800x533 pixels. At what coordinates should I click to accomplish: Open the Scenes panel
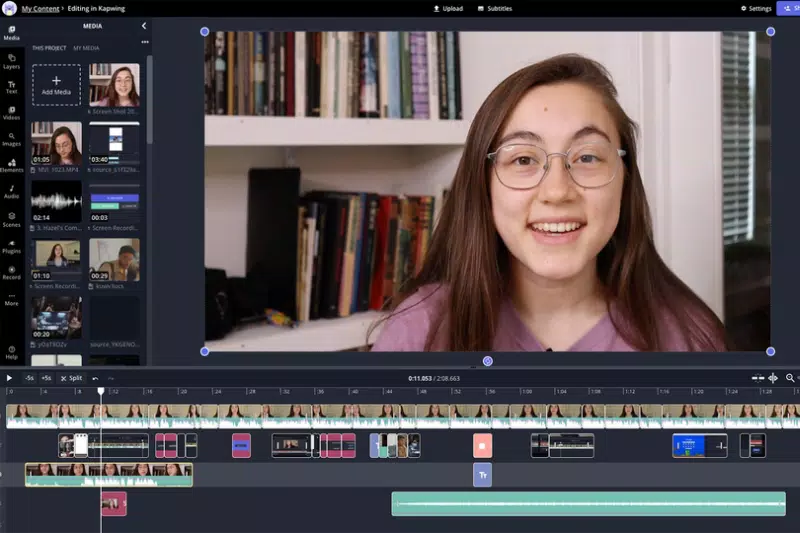tap(11, 219)
